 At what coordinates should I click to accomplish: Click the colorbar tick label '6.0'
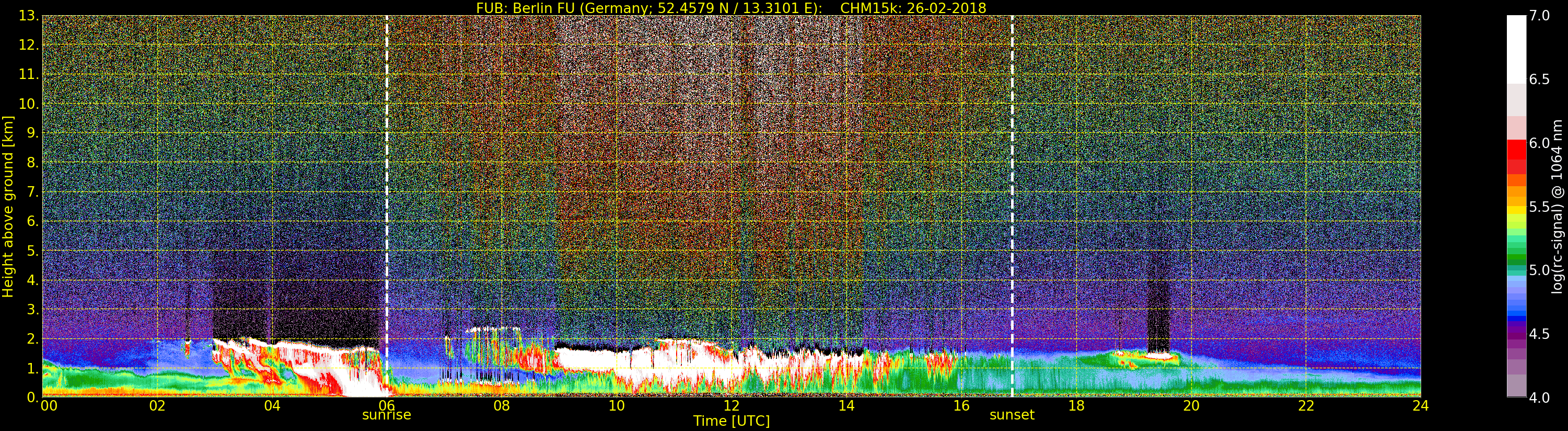tap(1539, 143)
